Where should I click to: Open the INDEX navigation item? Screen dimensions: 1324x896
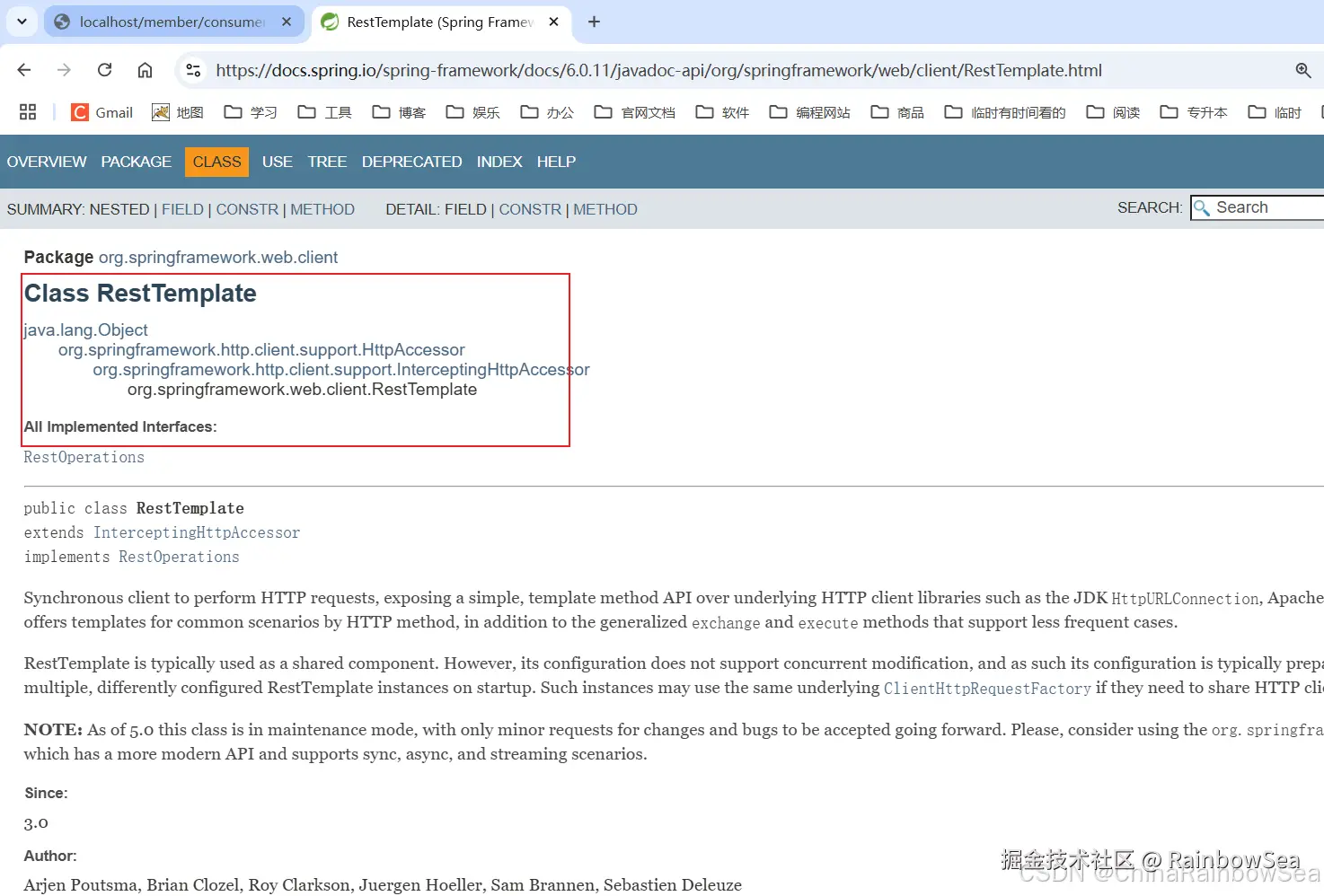point(499,162)
